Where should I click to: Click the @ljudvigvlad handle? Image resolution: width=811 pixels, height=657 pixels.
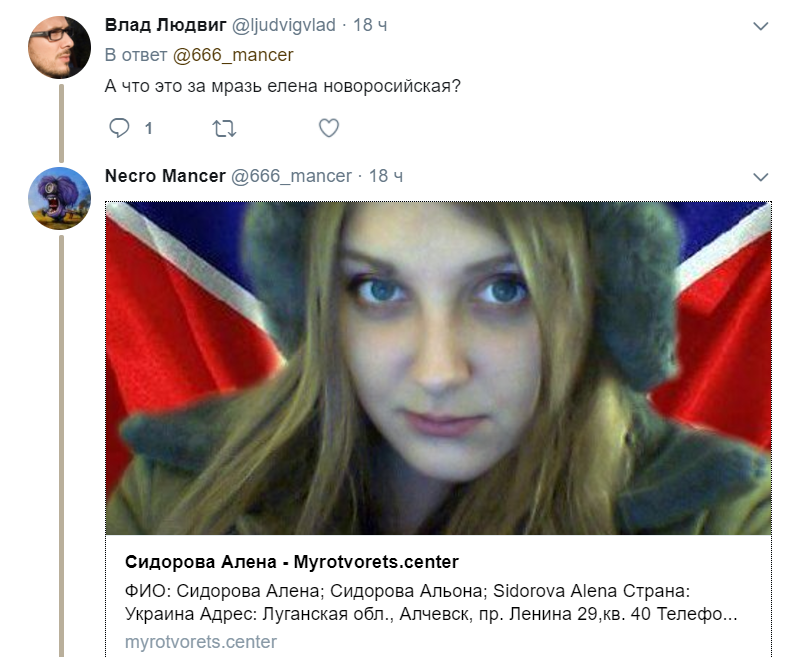pyautogui.click(x=283, y=25)
